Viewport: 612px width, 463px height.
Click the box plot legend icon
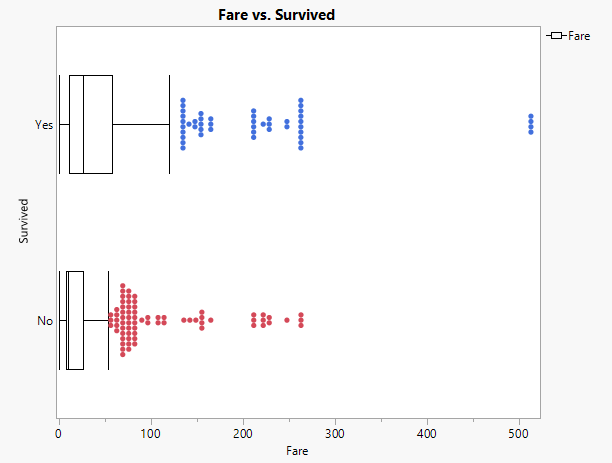(x=556, y=36)
